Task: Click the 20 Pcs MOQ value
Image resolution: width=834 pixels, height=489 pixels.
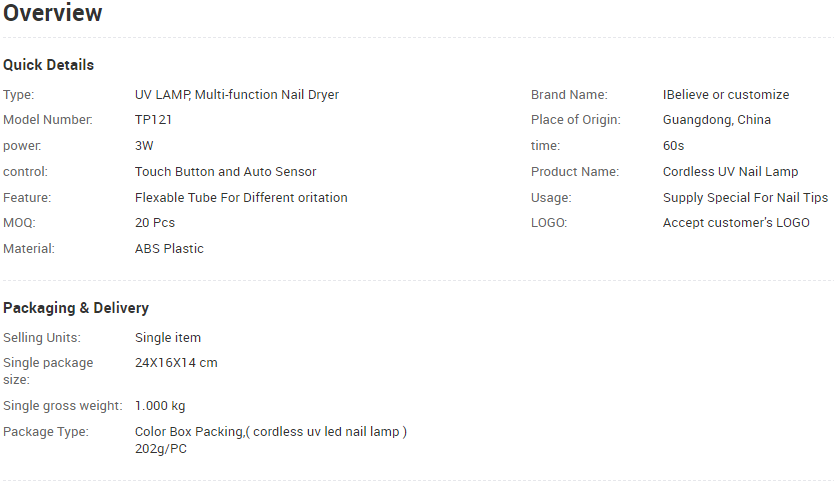Action: 155,223
